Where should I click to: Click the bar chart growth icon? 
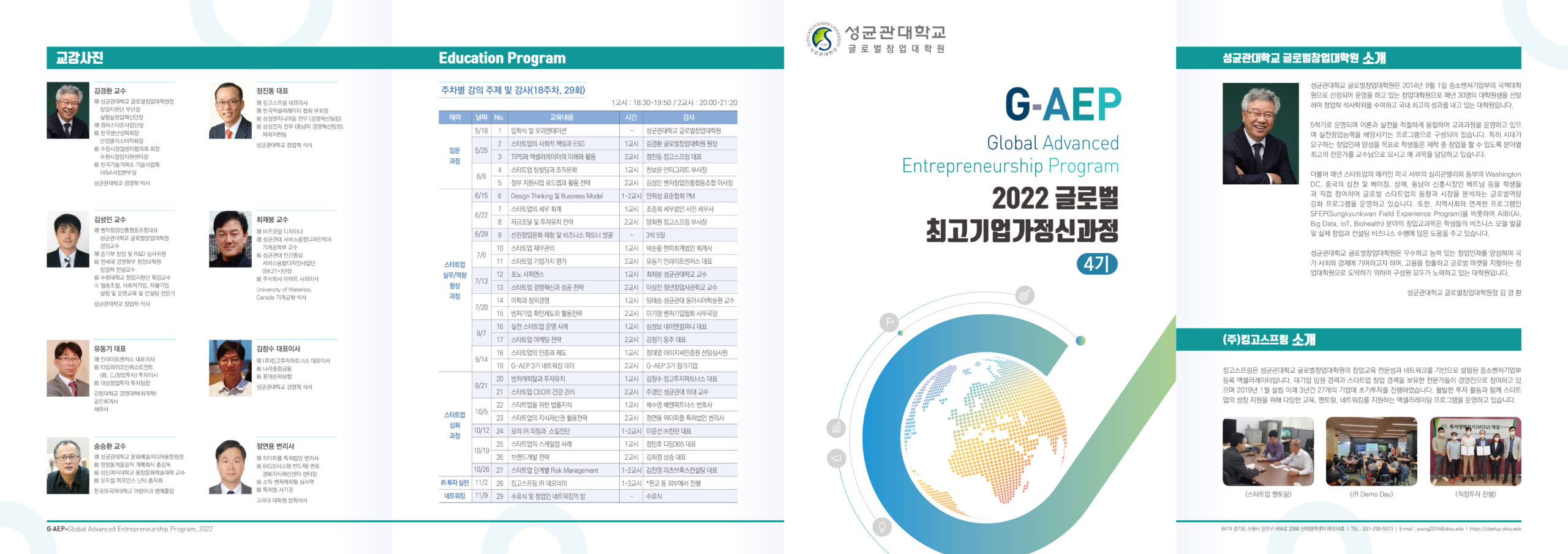[x=837, y=428]
